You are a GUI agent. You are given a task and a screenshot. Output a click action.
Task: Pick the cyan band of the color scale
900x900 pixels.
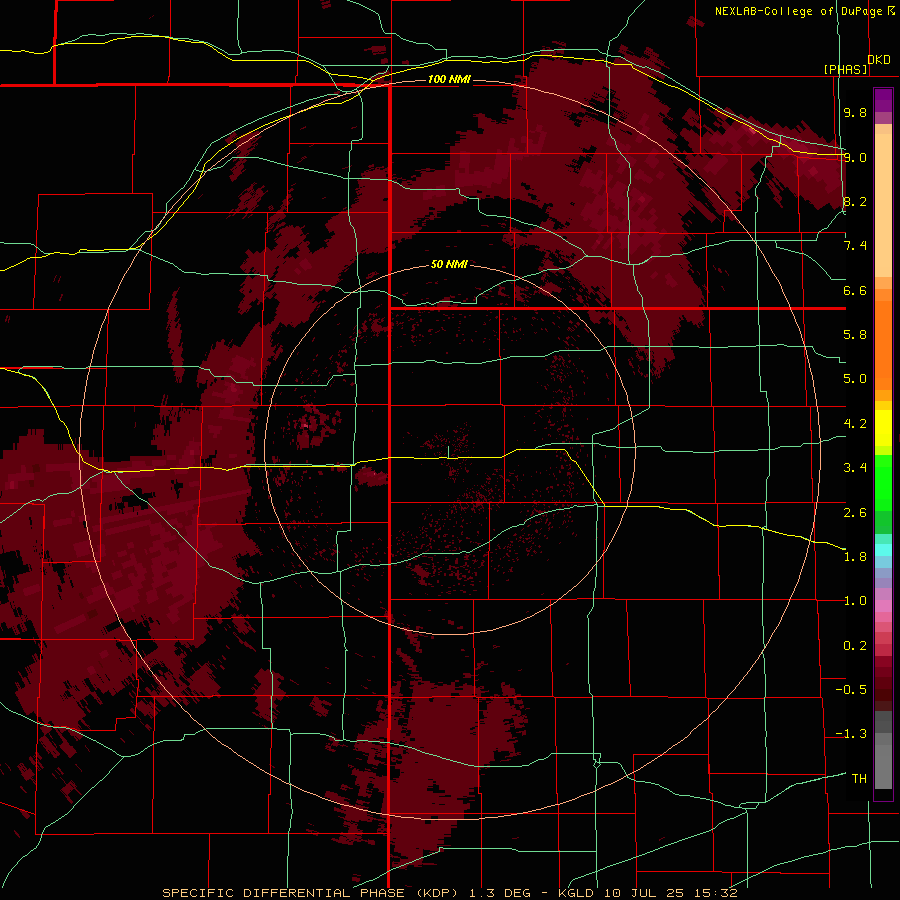coord(883,550)
